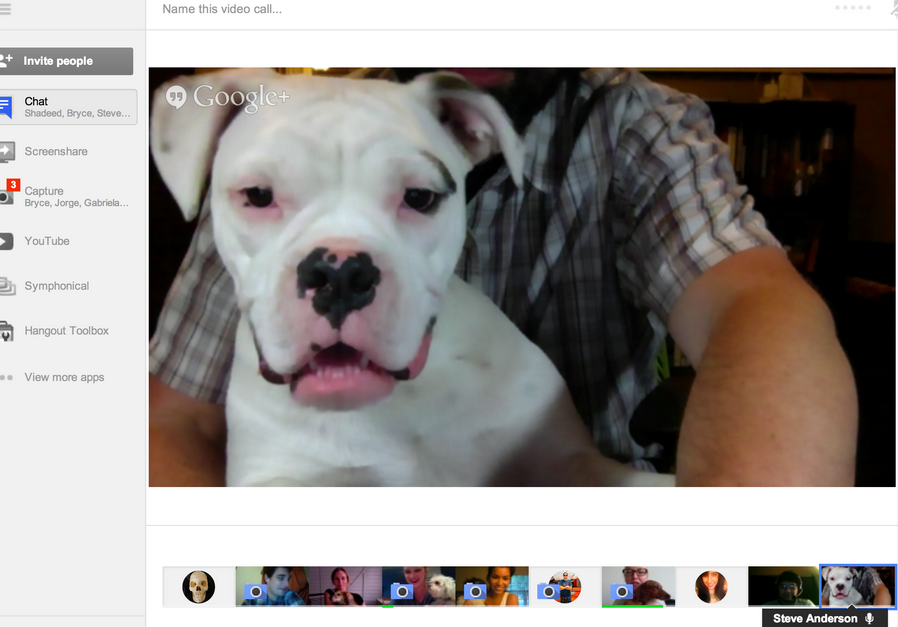Launch the YouTube app icon

click(6, 241)
